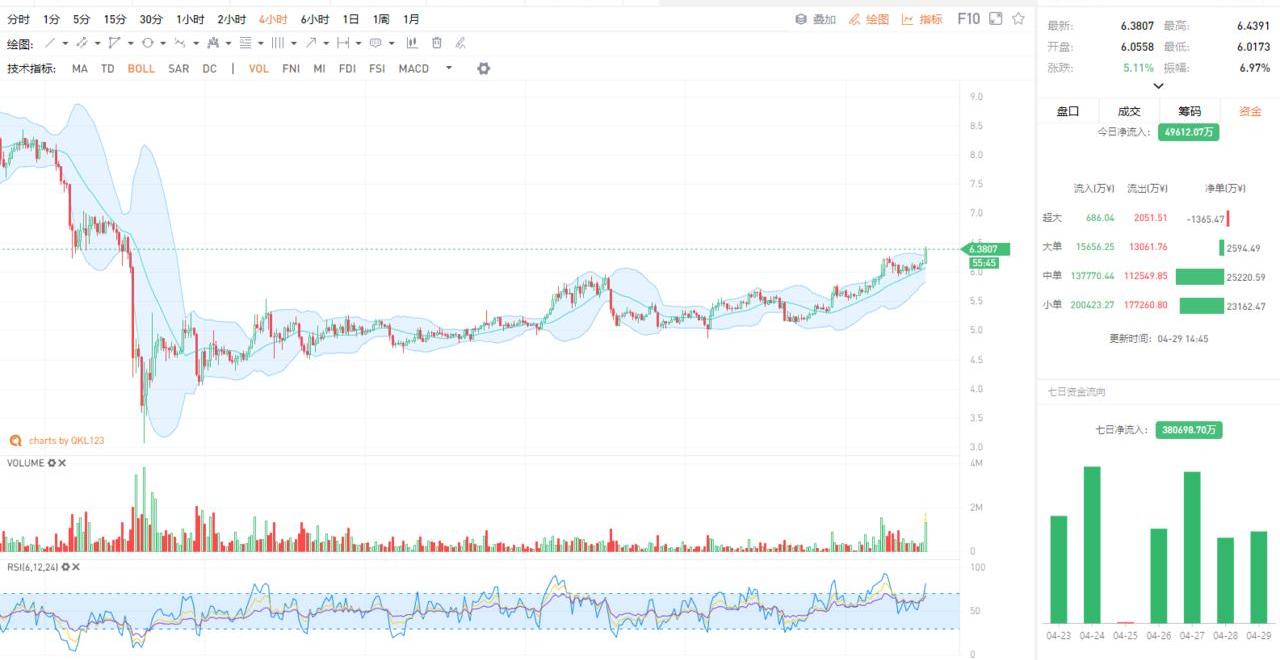The width and height of the screenshot is (1280, 660).
Task: Click the trash icon to delete drawings
Action: tap(437, 43)
